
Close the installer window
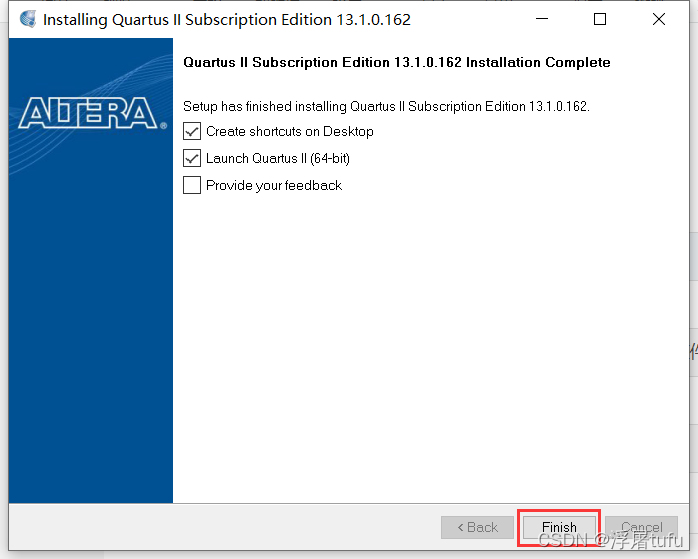point(659,19)
